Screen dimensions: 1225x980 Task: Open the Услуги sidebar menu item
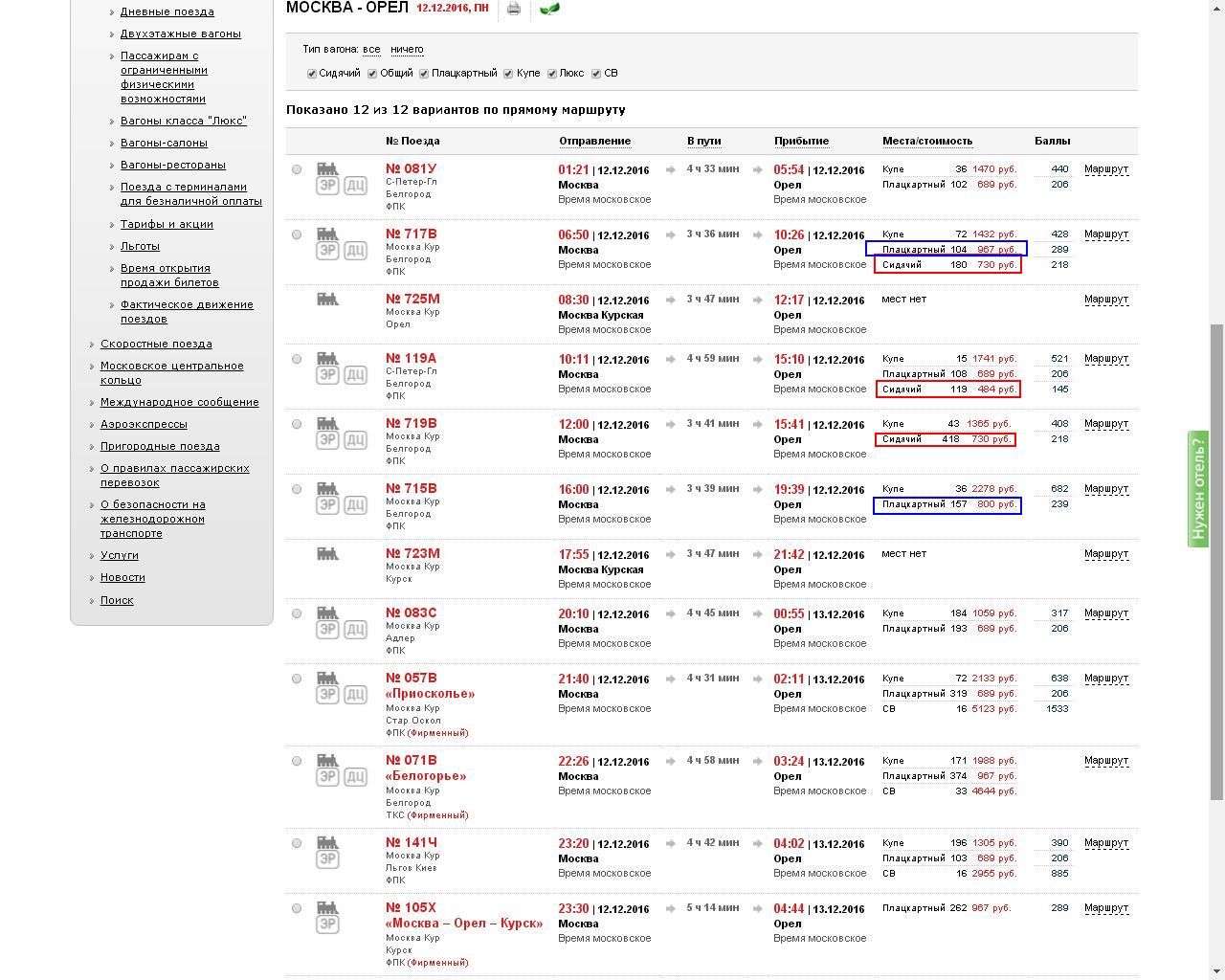(120, 555)
